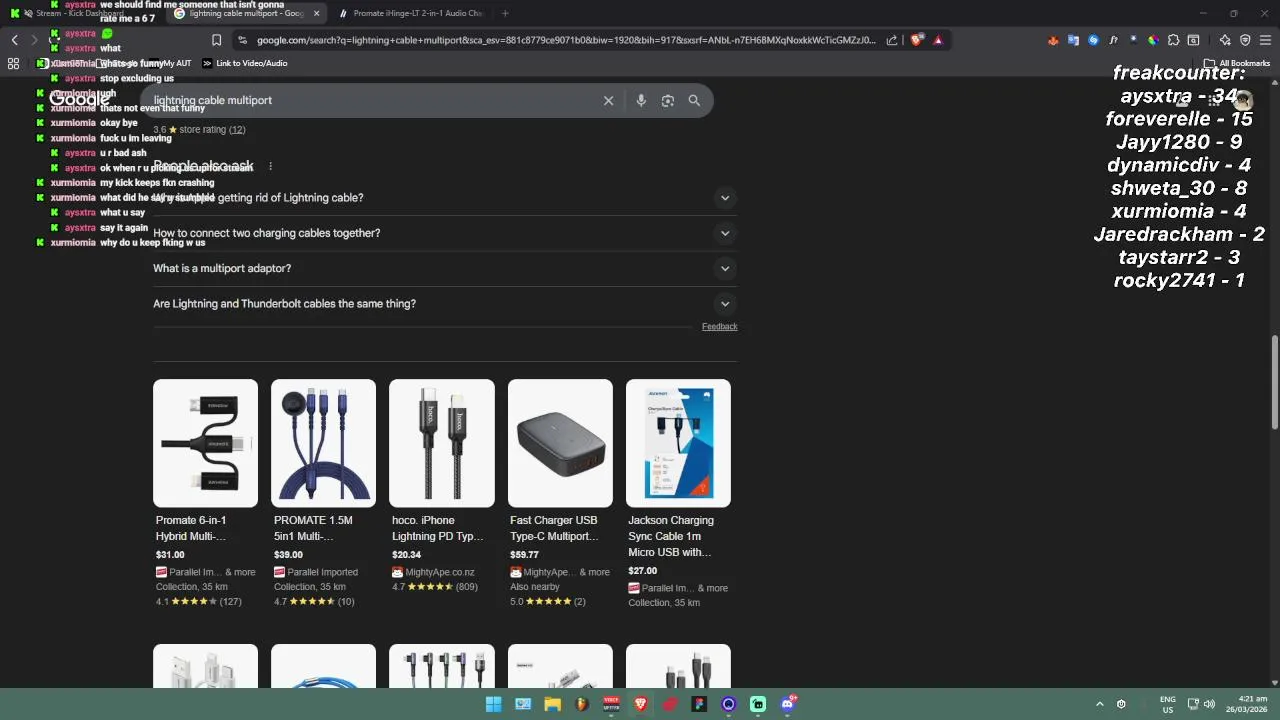Start a voice search with the microphone
1280x720 pixels.
click(x=641, y=100)
